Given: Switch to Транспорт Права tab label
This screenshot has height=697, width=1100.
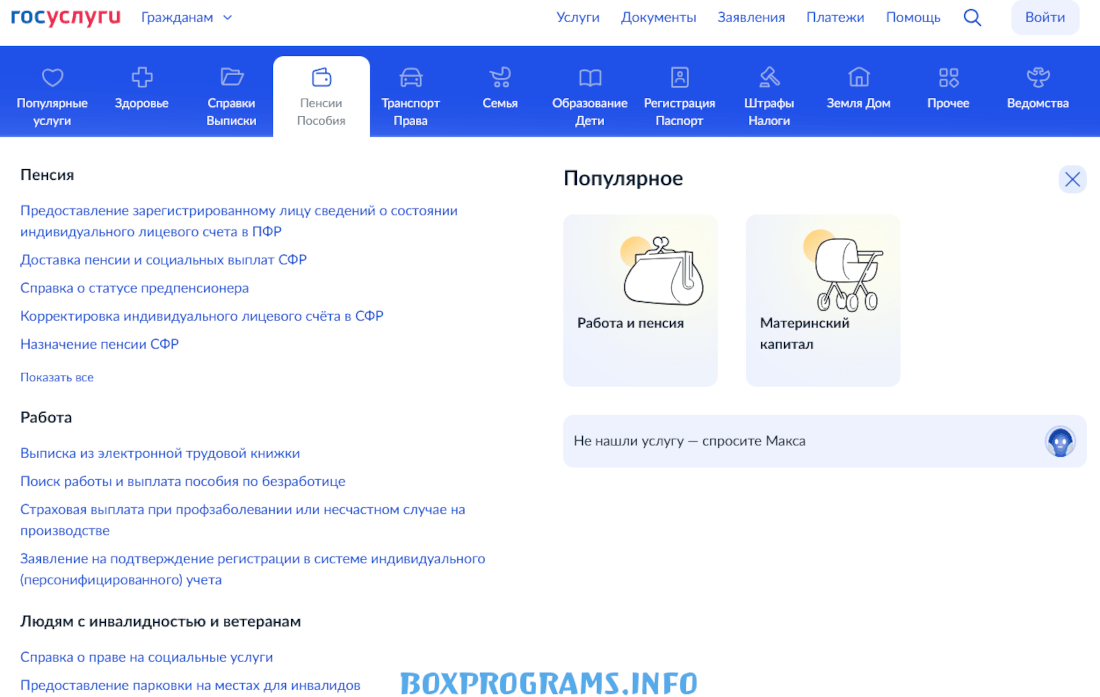Looking at the screenshot, I should [x=410, y=111].
